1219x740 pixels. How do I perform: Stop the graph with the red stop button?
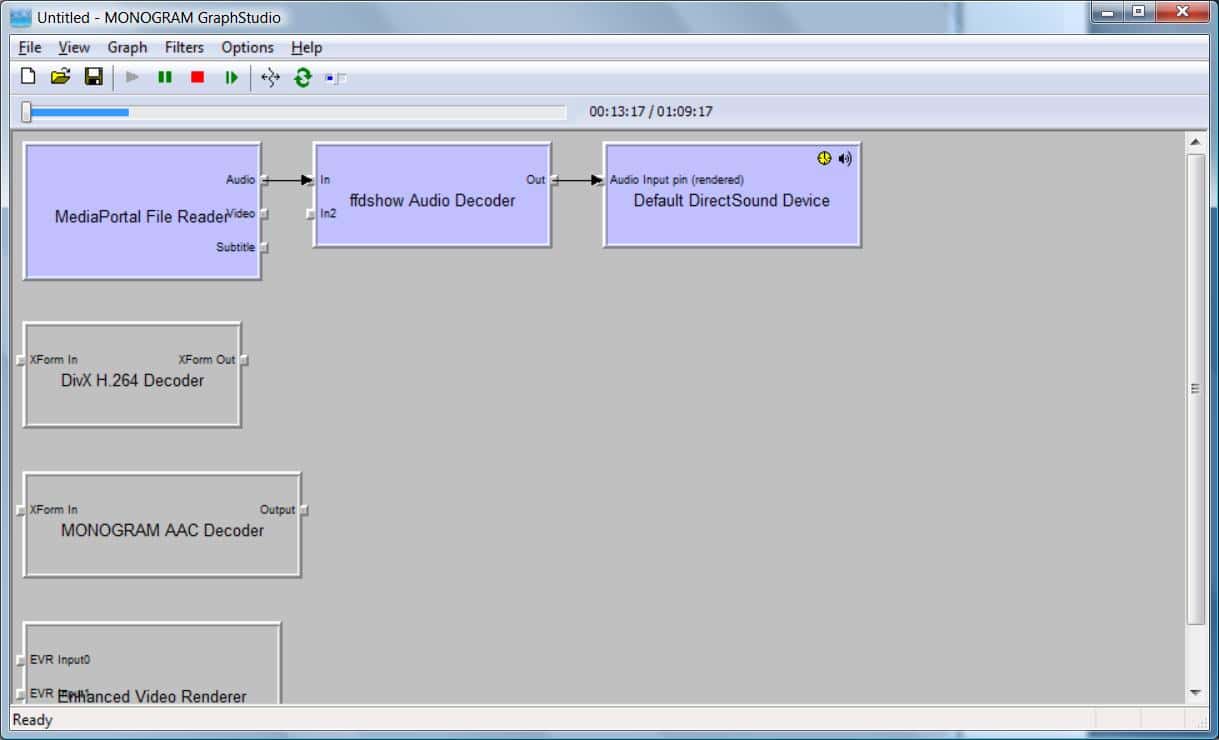pos(198,77)
